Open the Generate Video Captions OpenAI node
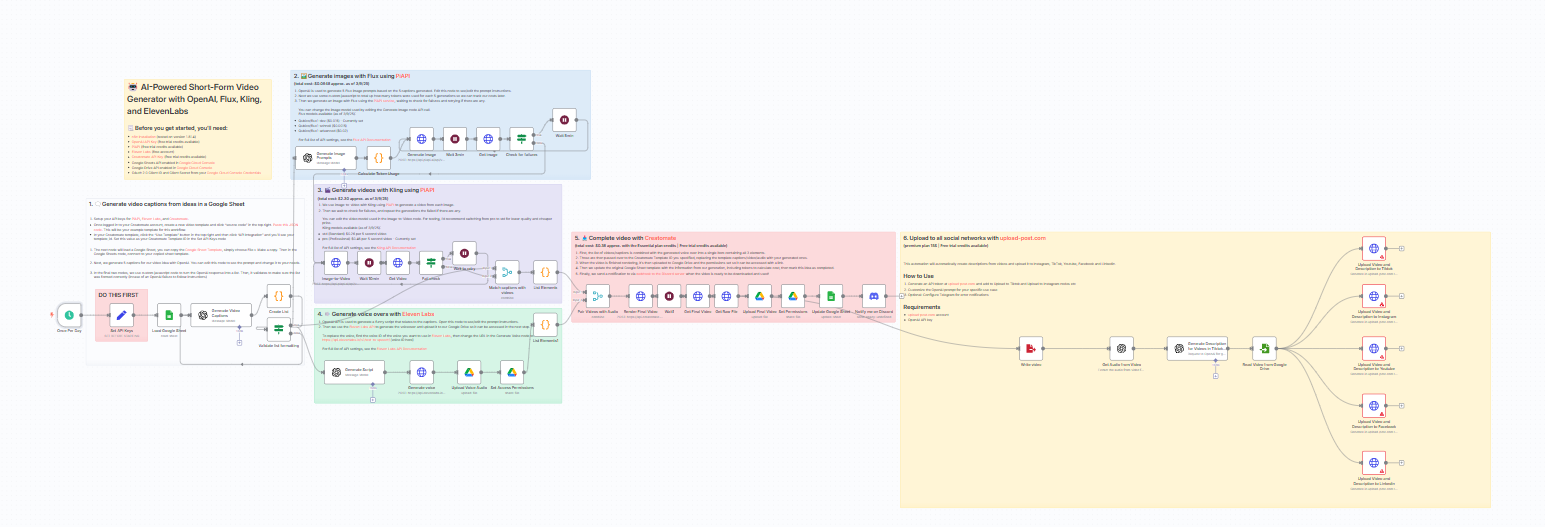This screenshot has width=1545, height=527. [x=220, y=315]
